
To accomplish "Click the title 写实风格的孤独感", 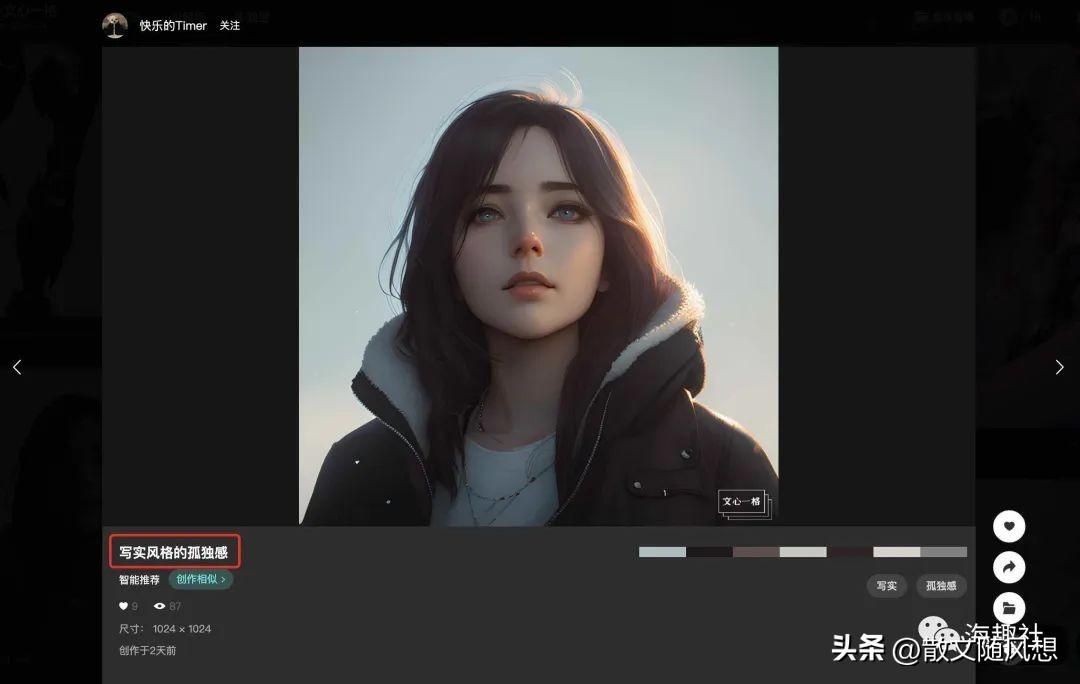I will [x=174, y=552].
